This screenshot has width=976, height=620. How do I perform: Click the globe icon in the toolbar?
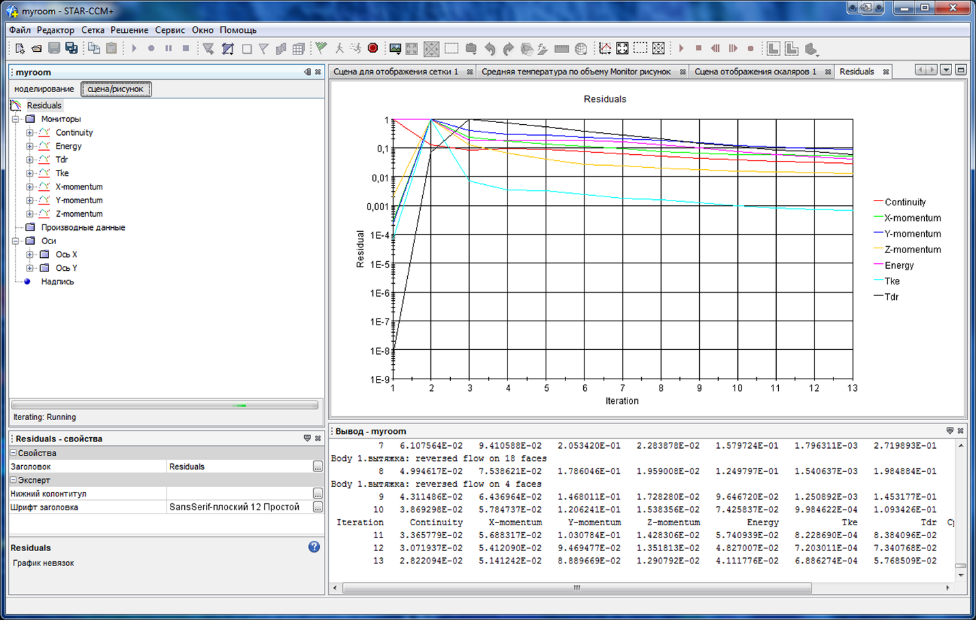click(581, 48)
